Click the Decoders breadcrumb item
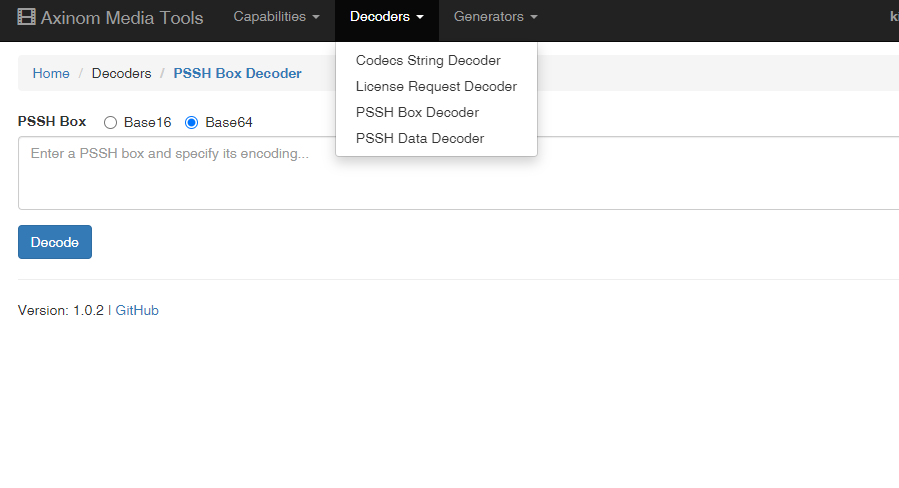This screenshot has width=899, height=488. click(121, 74)
